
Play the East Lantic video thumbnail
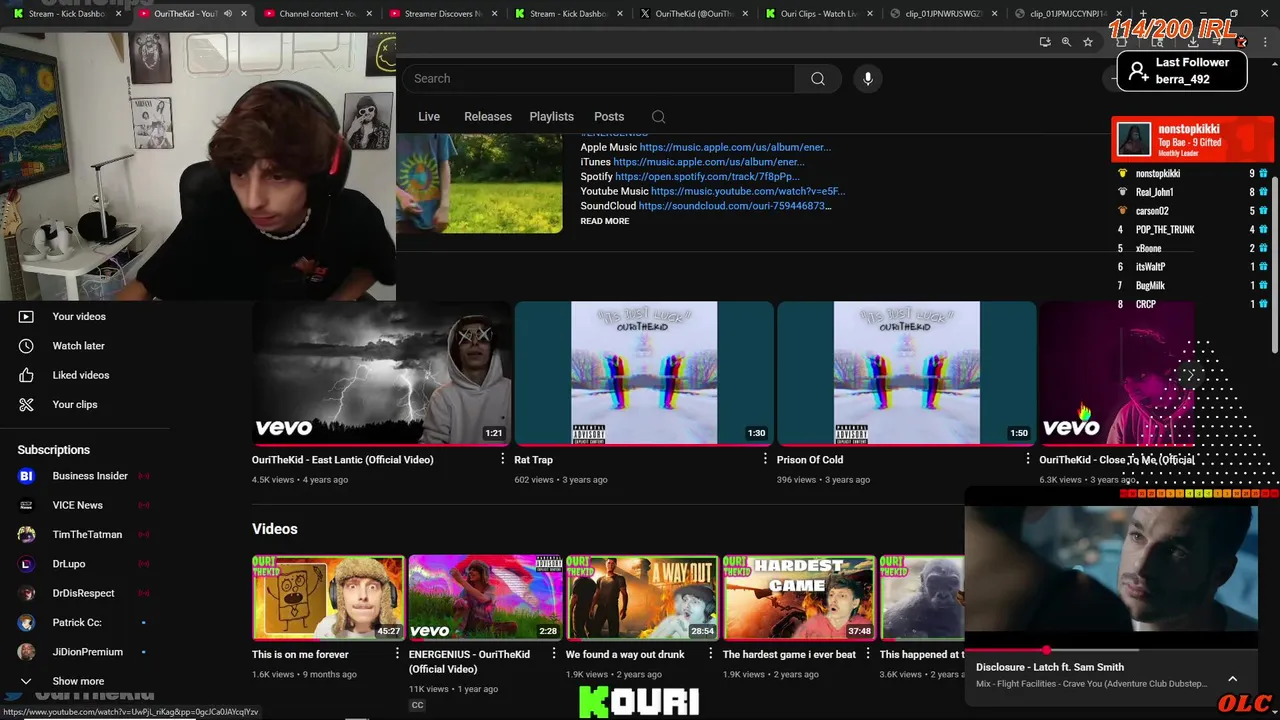pos(381,373)
